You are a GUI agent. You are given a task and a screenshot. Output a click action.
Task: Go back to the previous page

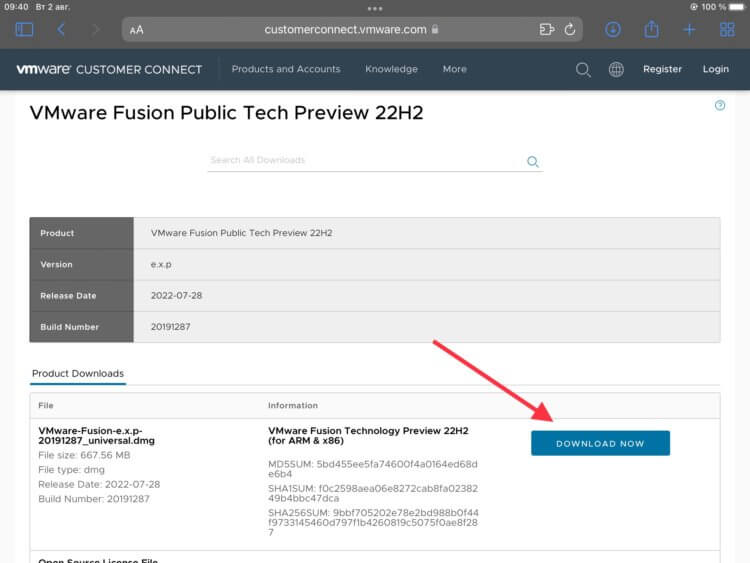pyautogui.click(x=61, y=29)
